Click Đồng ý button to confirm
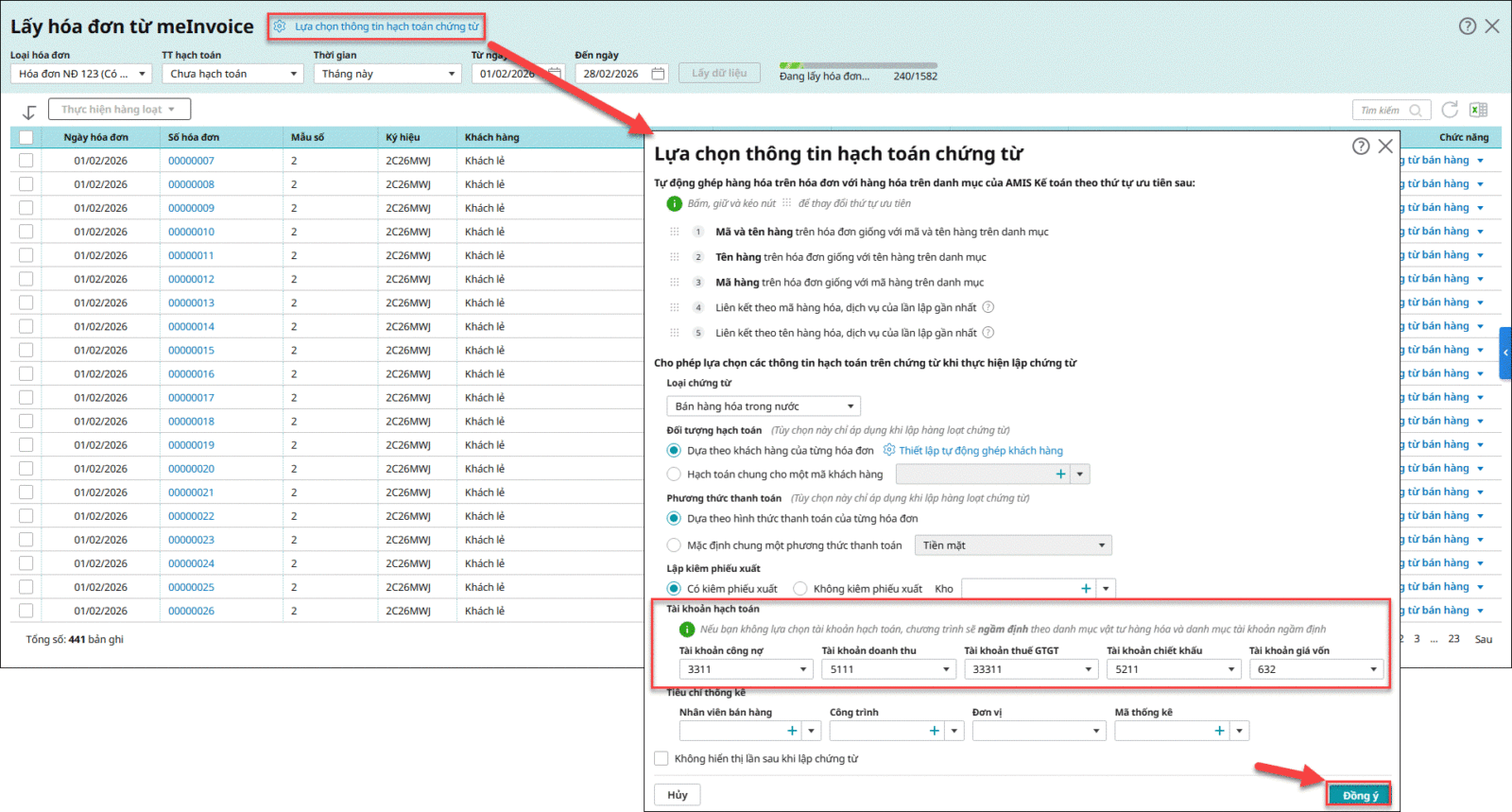 (1359, 795)
